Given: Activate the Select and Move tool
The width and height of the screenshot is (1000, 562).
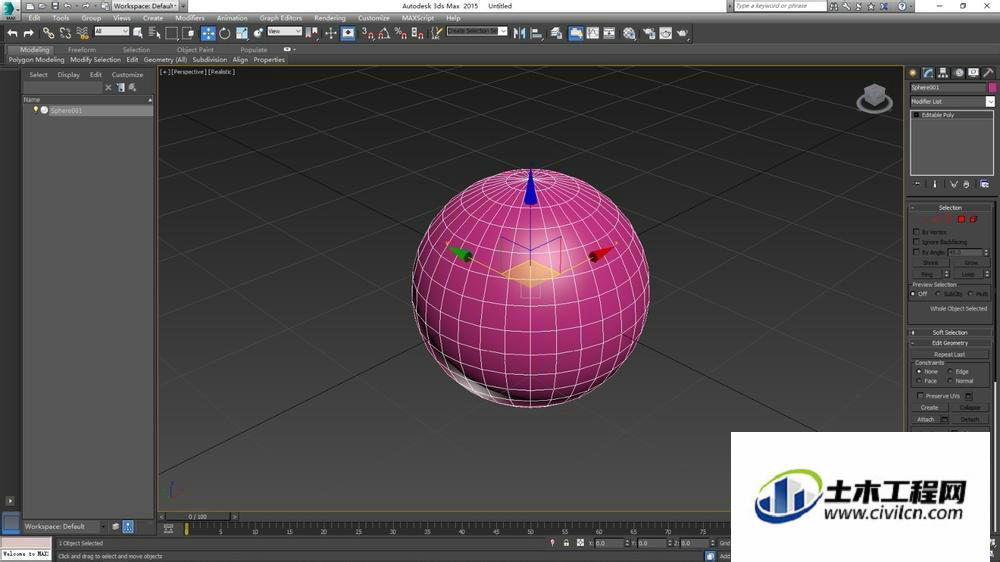Looking at the screenshot, I should [x=208, y=33].
